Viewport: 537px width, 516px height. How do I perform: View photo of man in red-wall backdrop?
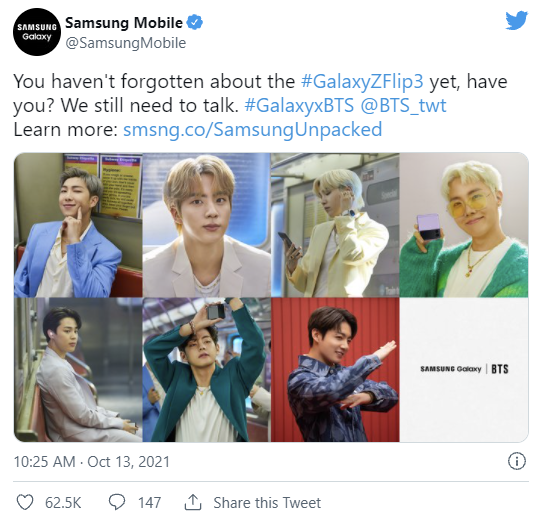pyautogui.click(x=335, y=370)
